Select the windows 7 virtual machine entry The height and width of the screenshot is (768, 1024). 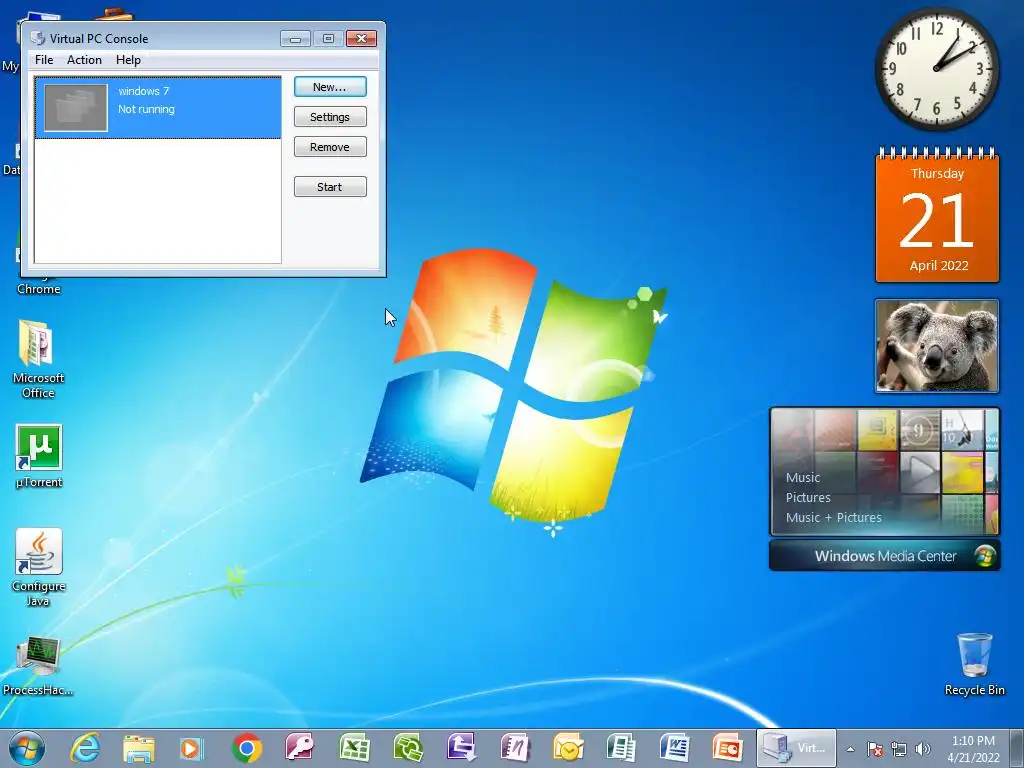[158, 108]
